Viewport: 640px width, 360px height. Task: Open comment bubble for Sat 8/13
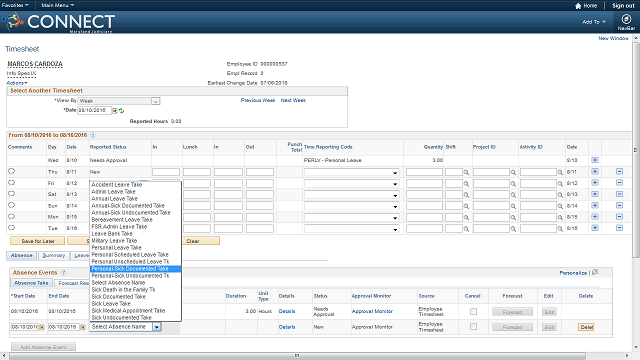pyautogui.click(x=11, y=194)
